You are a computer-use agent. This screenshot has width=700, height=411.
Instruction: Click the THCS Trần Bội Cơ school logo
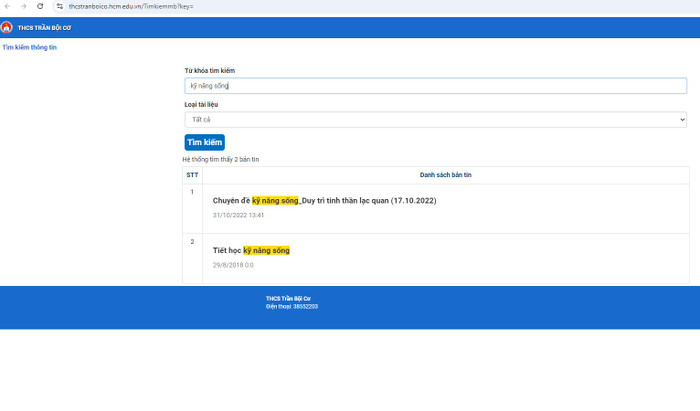point(7,27)
